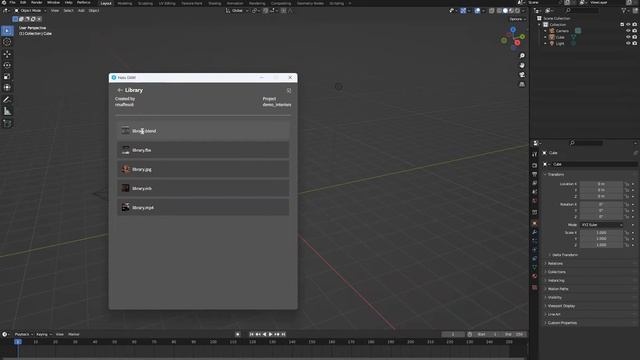640x360 pixels.
Task: Select the Scale tool in left toolbar
Action: pos(7,77)
